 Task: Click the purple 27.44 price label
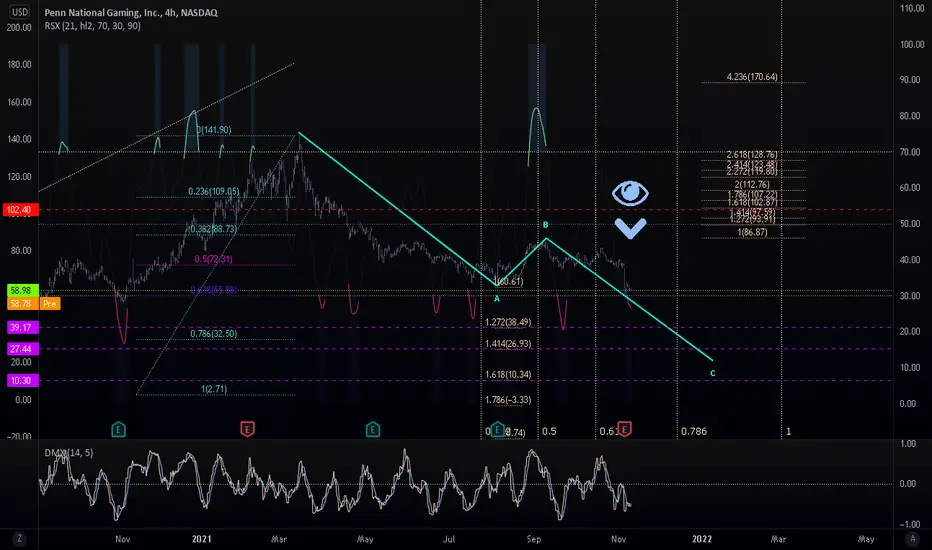[x=21, y=349]
